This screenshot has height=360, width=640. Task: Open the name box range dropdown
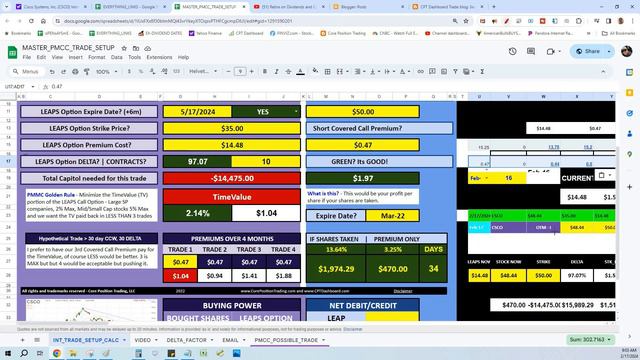pyautogui.click(x=33, y=87)
